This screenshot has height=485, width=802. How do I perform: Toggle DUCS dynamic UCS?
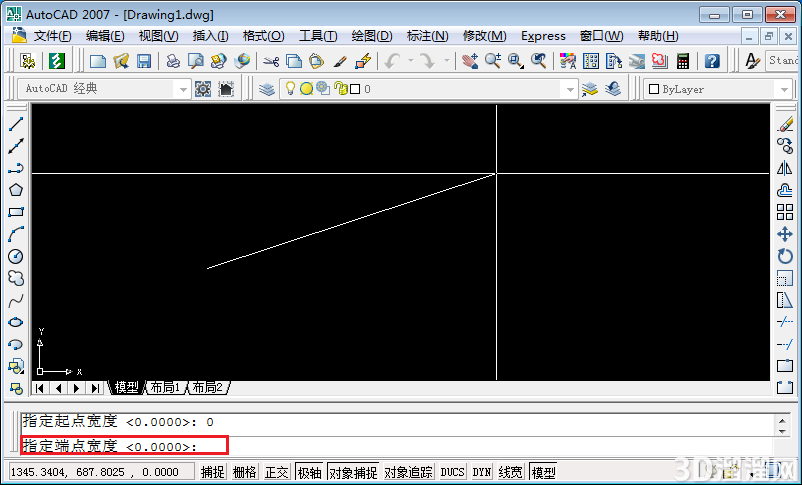(453, 472)
